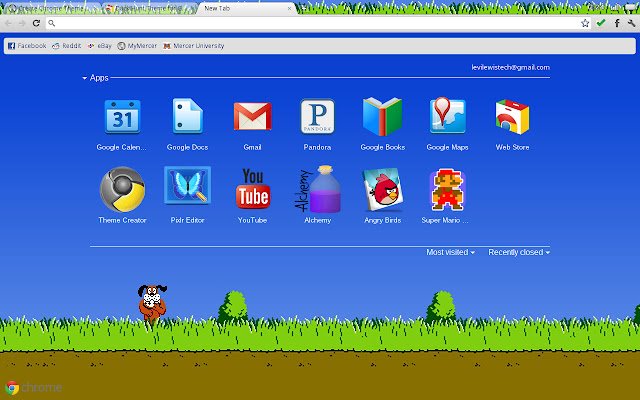This screenshot has width=640, height=400.
Task: Switch to the second browser tab
Action: [149, 8]
